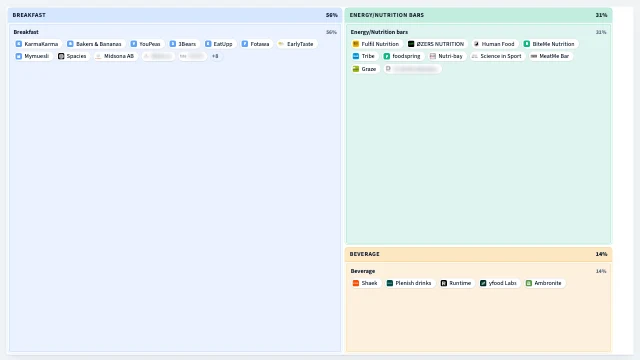This screenshot has width=640, height=360.
Task: Open the yfood Labs chip
Action: pyautogui.click(x=498, y=283)
